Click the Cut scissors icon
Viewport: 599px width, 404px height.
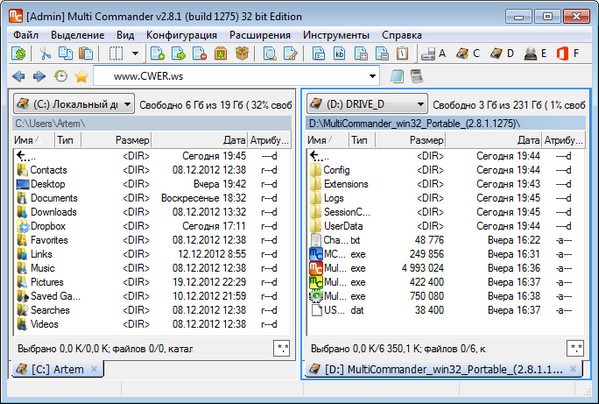45,53
